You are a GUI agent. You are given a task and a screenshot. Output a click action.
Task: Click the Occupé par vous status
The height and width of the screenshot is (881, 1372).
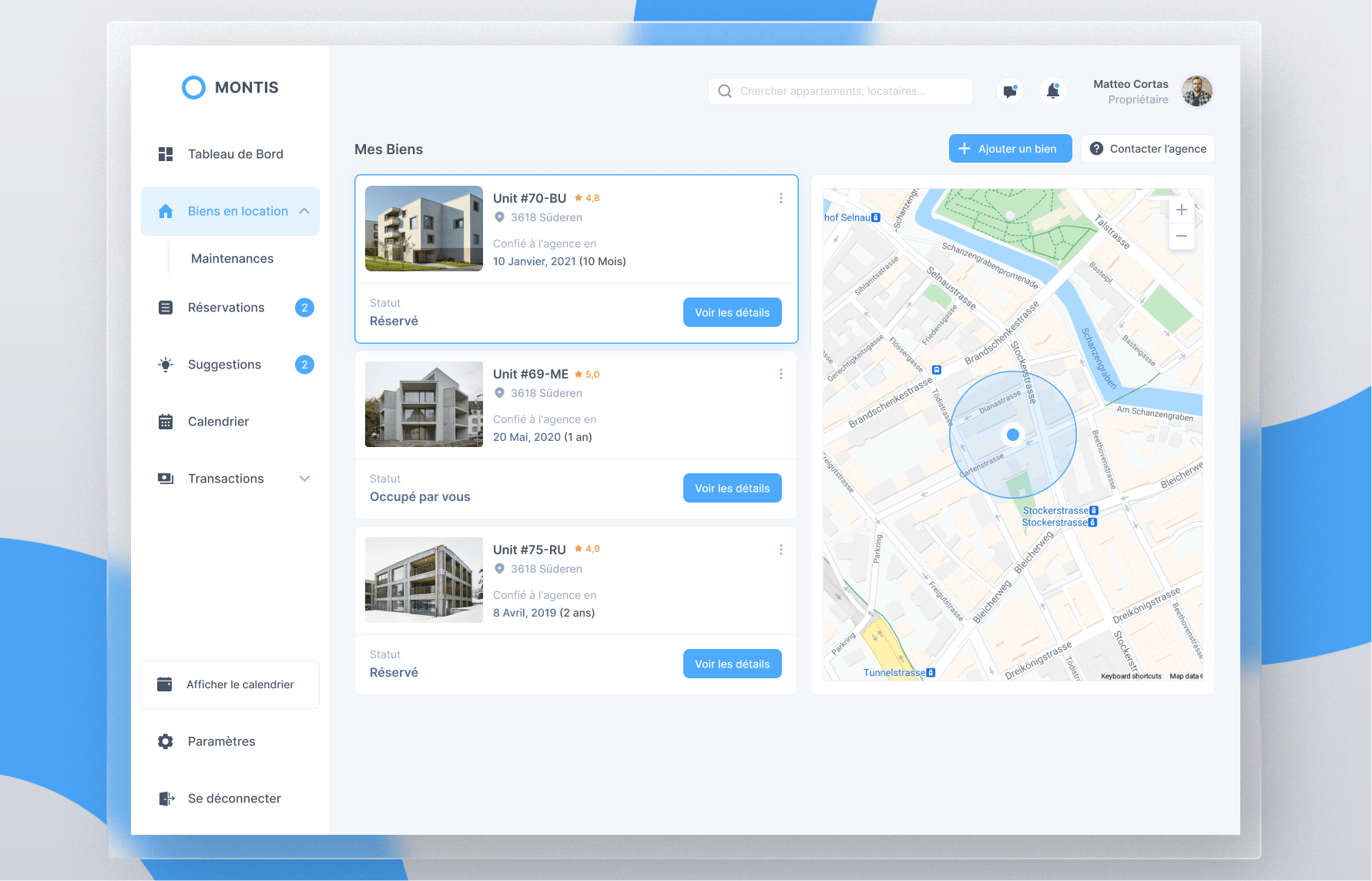click(x=420, y=497)
